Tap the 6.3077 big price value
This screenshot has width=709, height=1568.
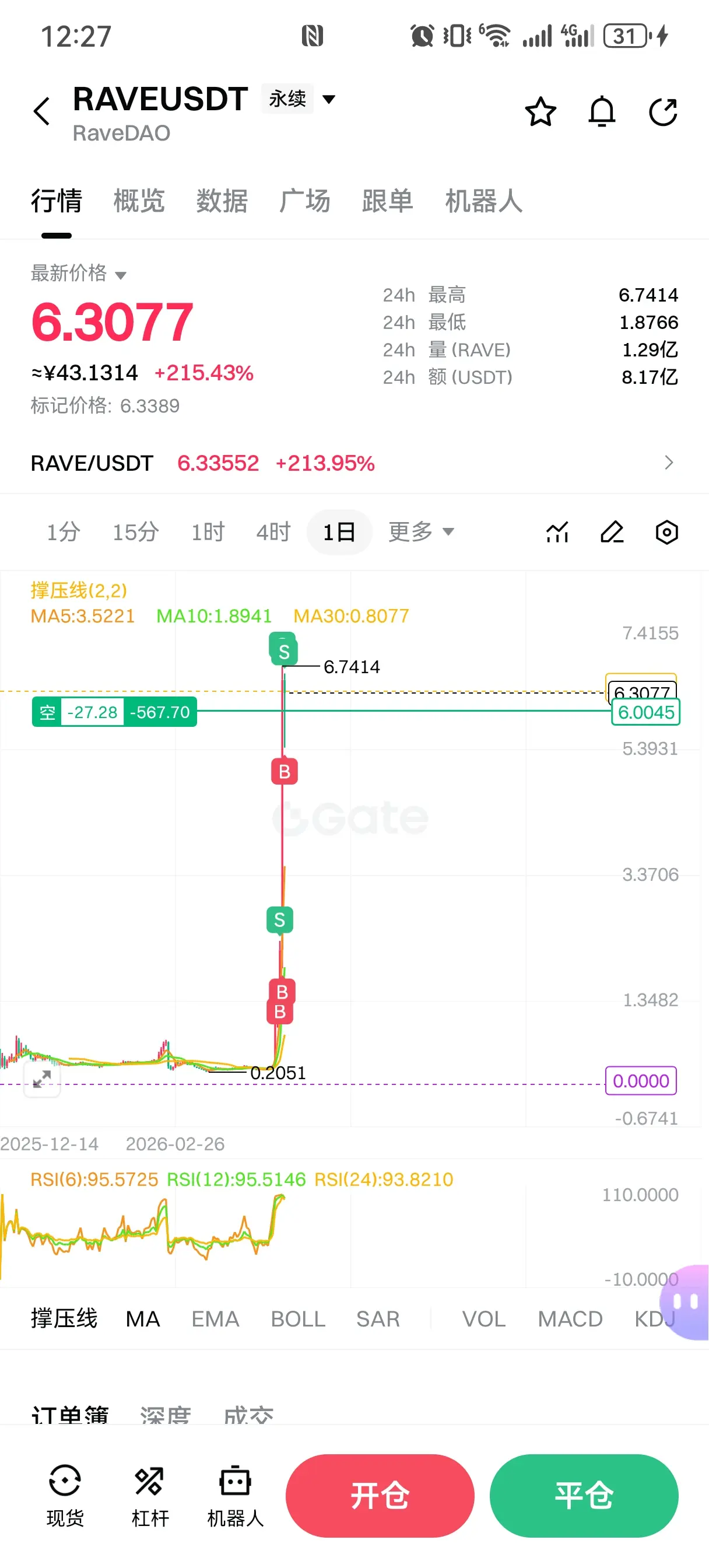click(x=112, y=321)
